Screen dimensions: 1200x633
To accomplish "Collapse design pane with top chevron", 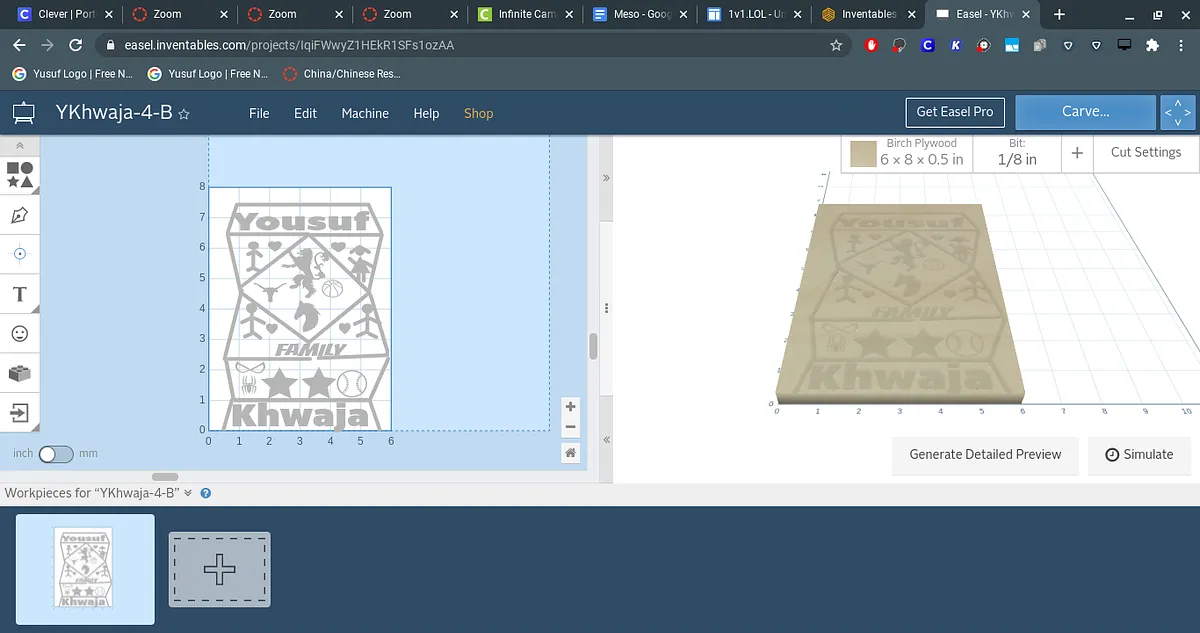I will click(x=605, y=177).
